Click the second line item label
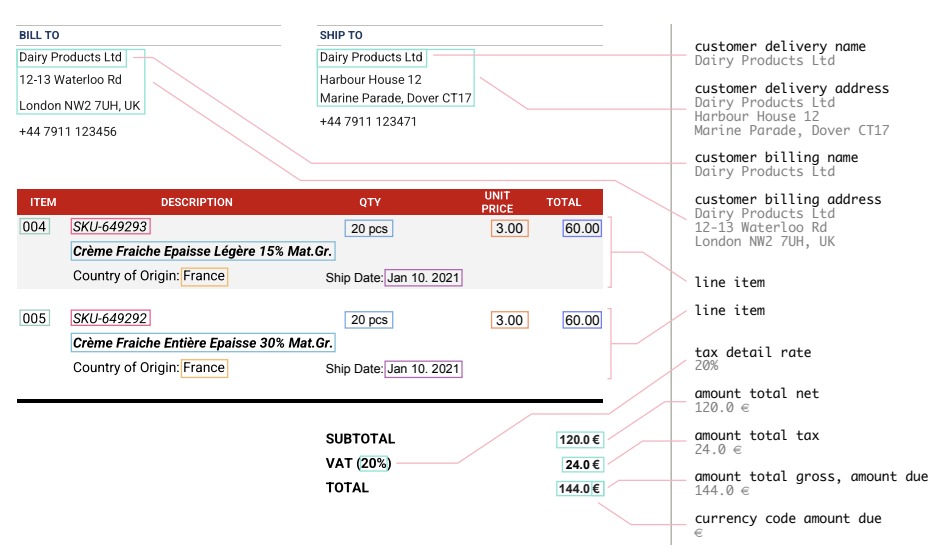Viewport: 940px width, 556px height. (x=730, y=310)
